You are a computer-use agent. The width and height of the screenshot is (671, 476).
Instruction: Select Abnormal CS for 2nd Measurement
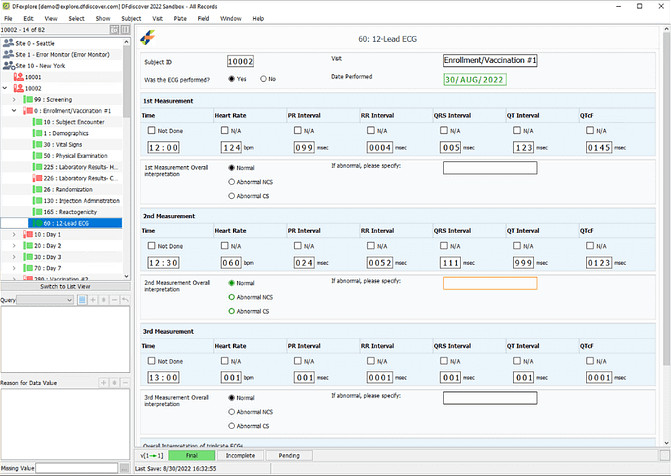point(233,311)
